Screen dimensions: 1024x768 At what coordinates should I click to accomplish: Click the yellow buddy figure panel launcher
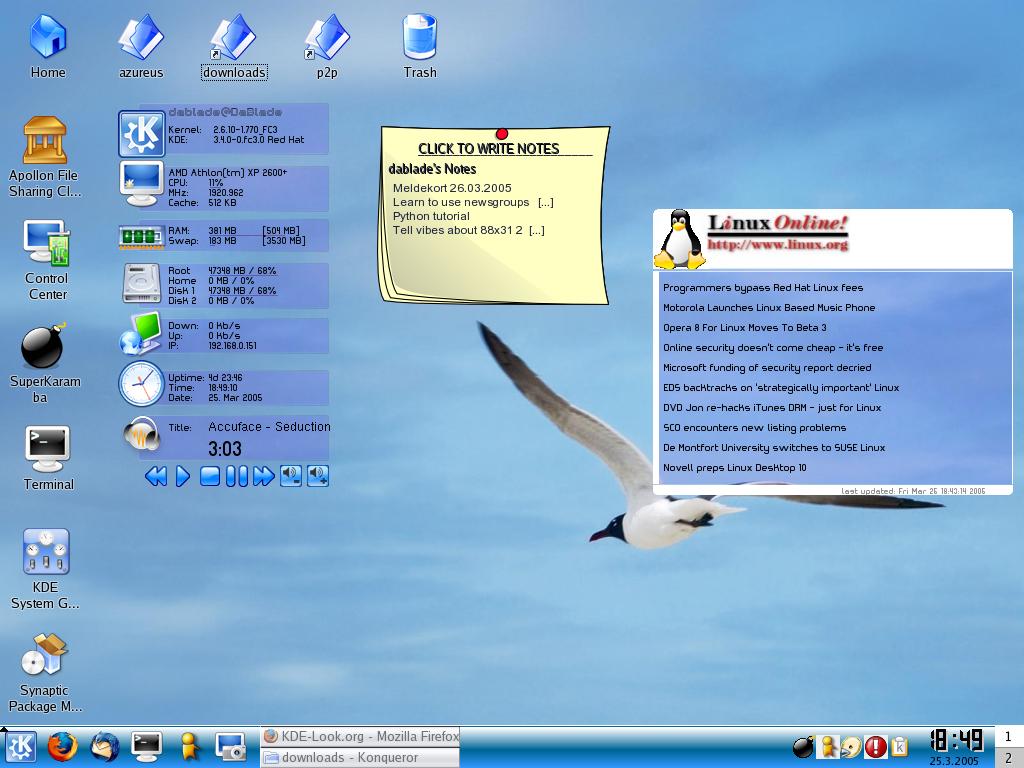(x=189, y=746)
